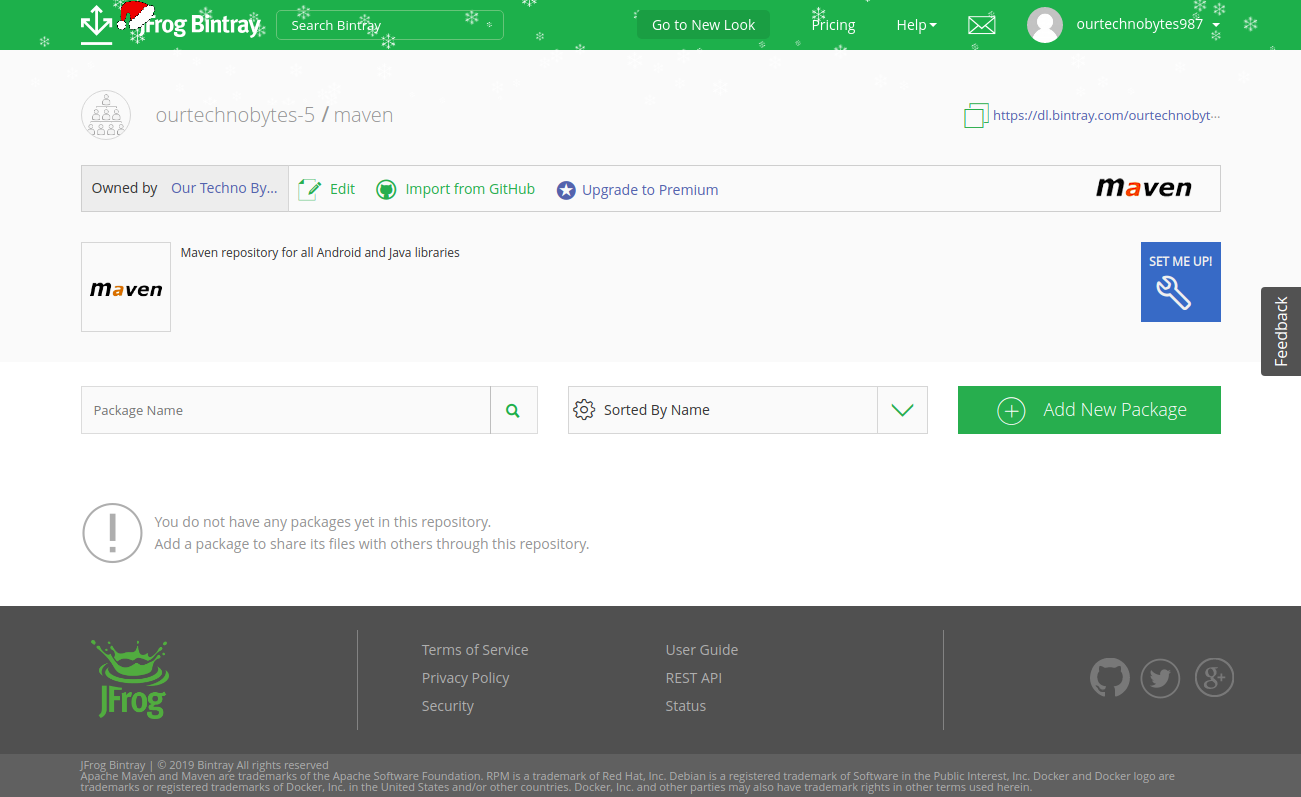Click Pricing in the top navigation
Screen dimensions: 1301x797
[833, 25]
